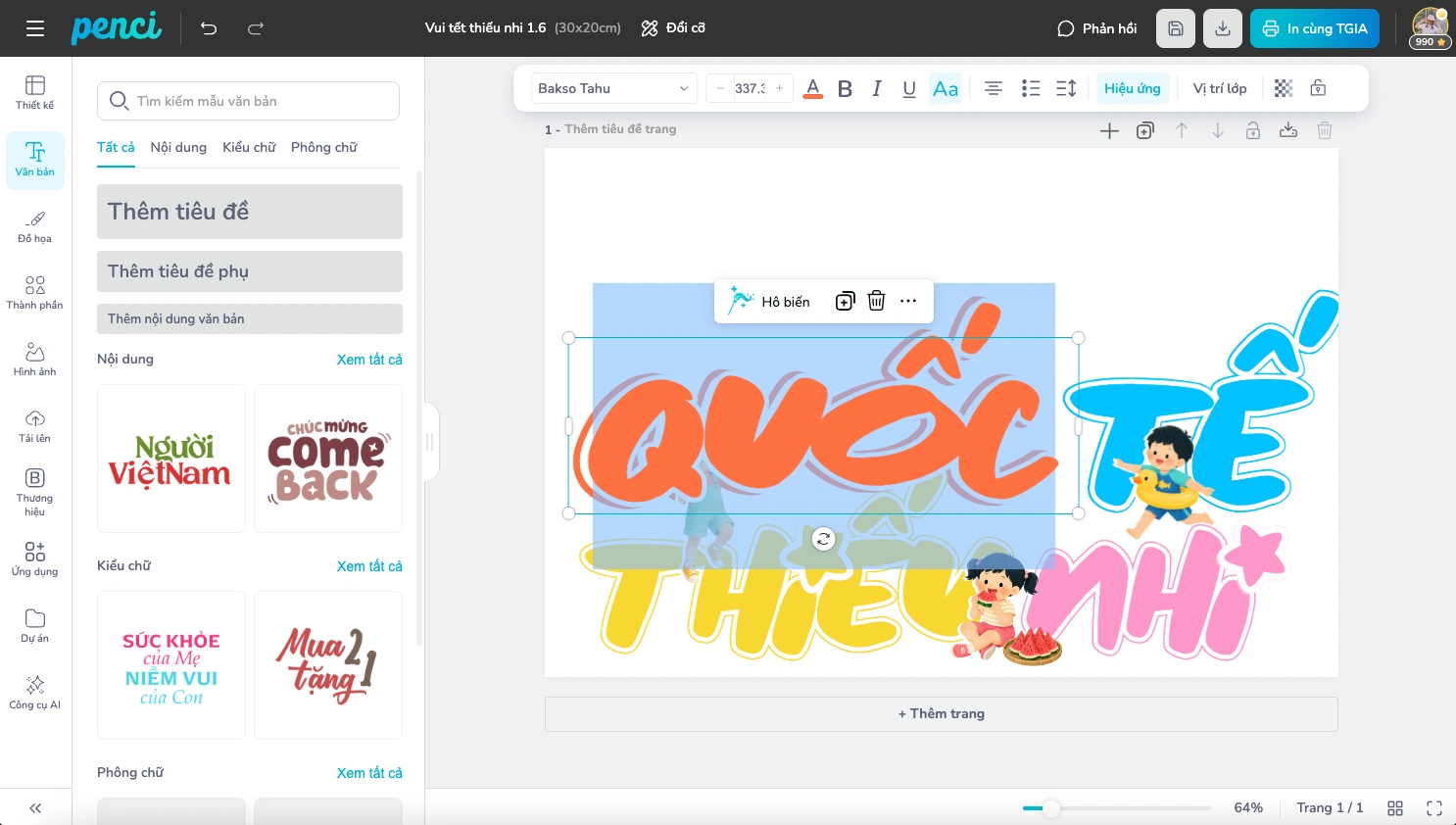Save the design with the disk icon

pos(1176,28)
